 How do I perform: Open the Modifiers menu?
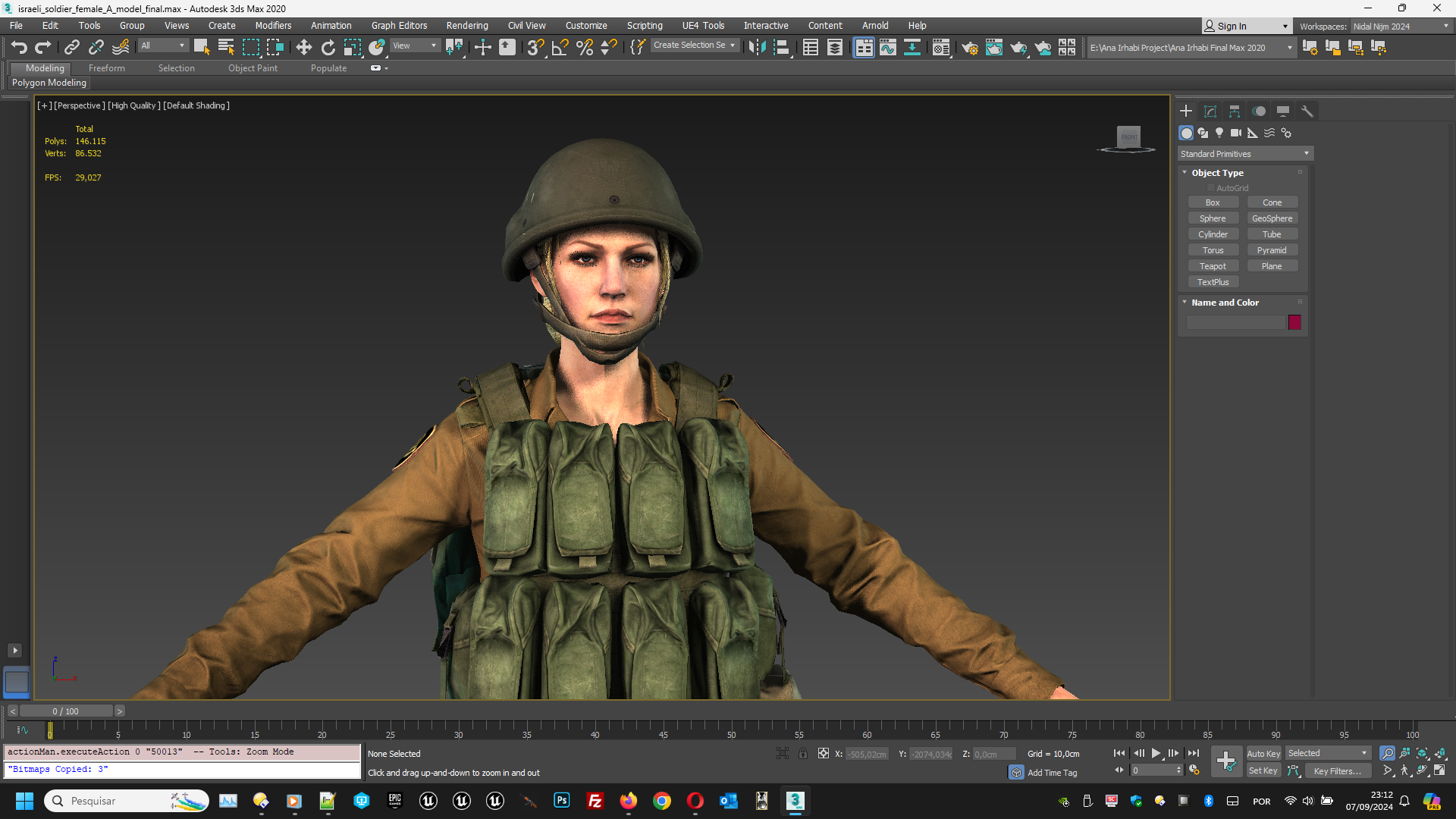pos(273,26)
